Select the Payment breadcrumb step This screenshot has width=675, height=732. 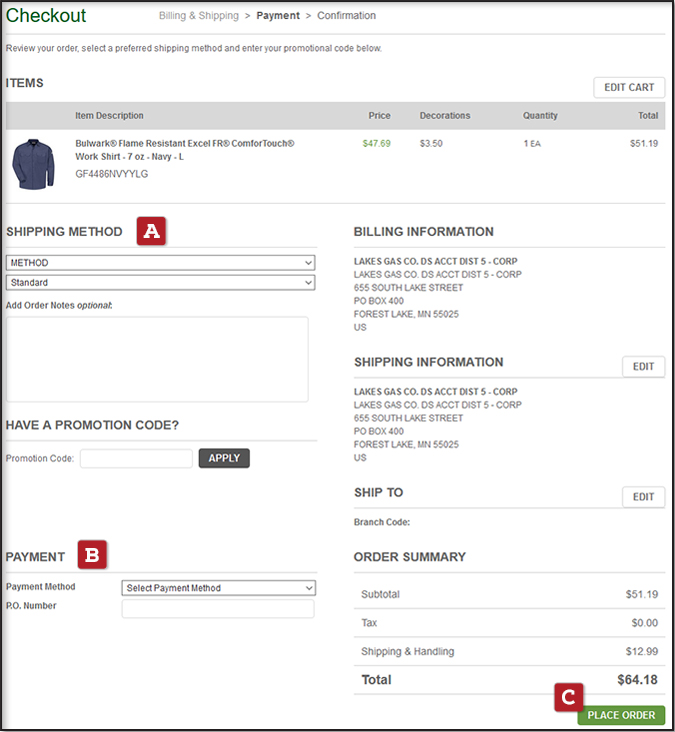pyautogui.click(x=278, y=16)
